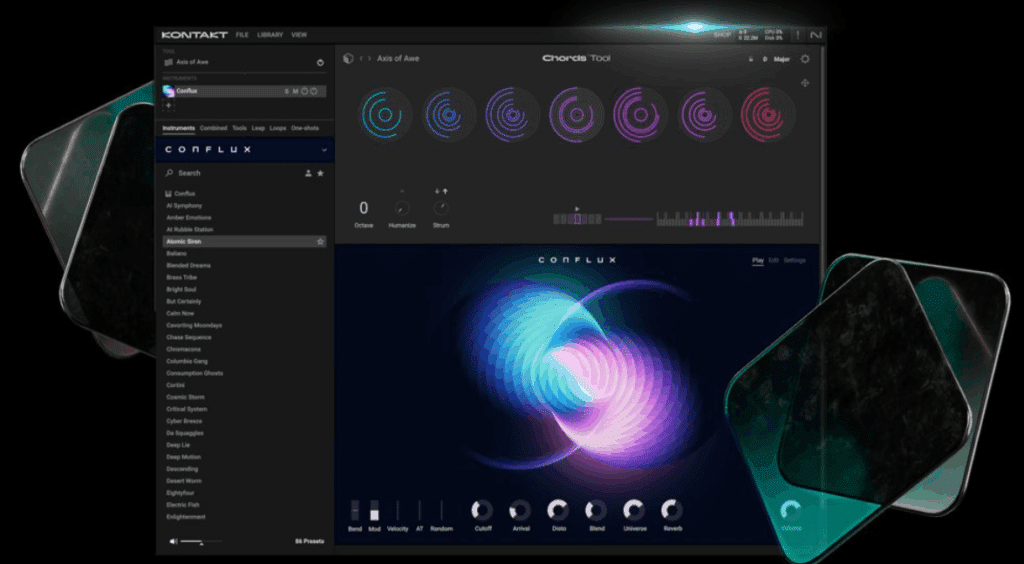
Task: Click the exclamation alert icon in the header
Action: 797,35
